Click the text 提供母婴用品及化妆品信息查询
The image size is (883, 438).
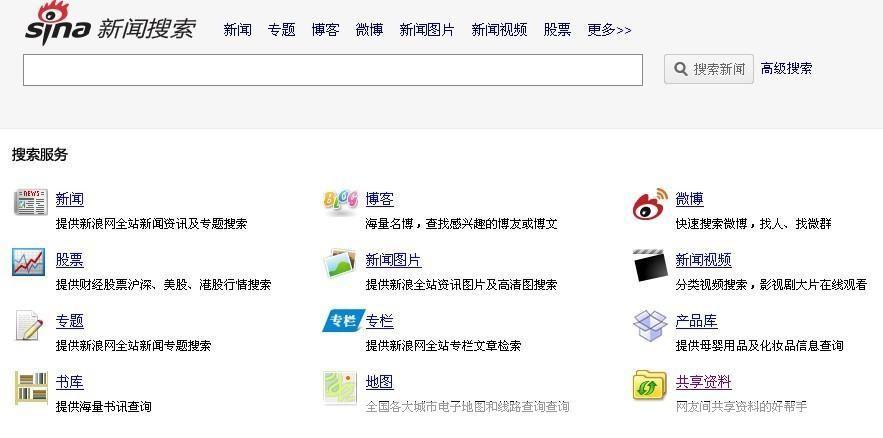tap(760, 346)
